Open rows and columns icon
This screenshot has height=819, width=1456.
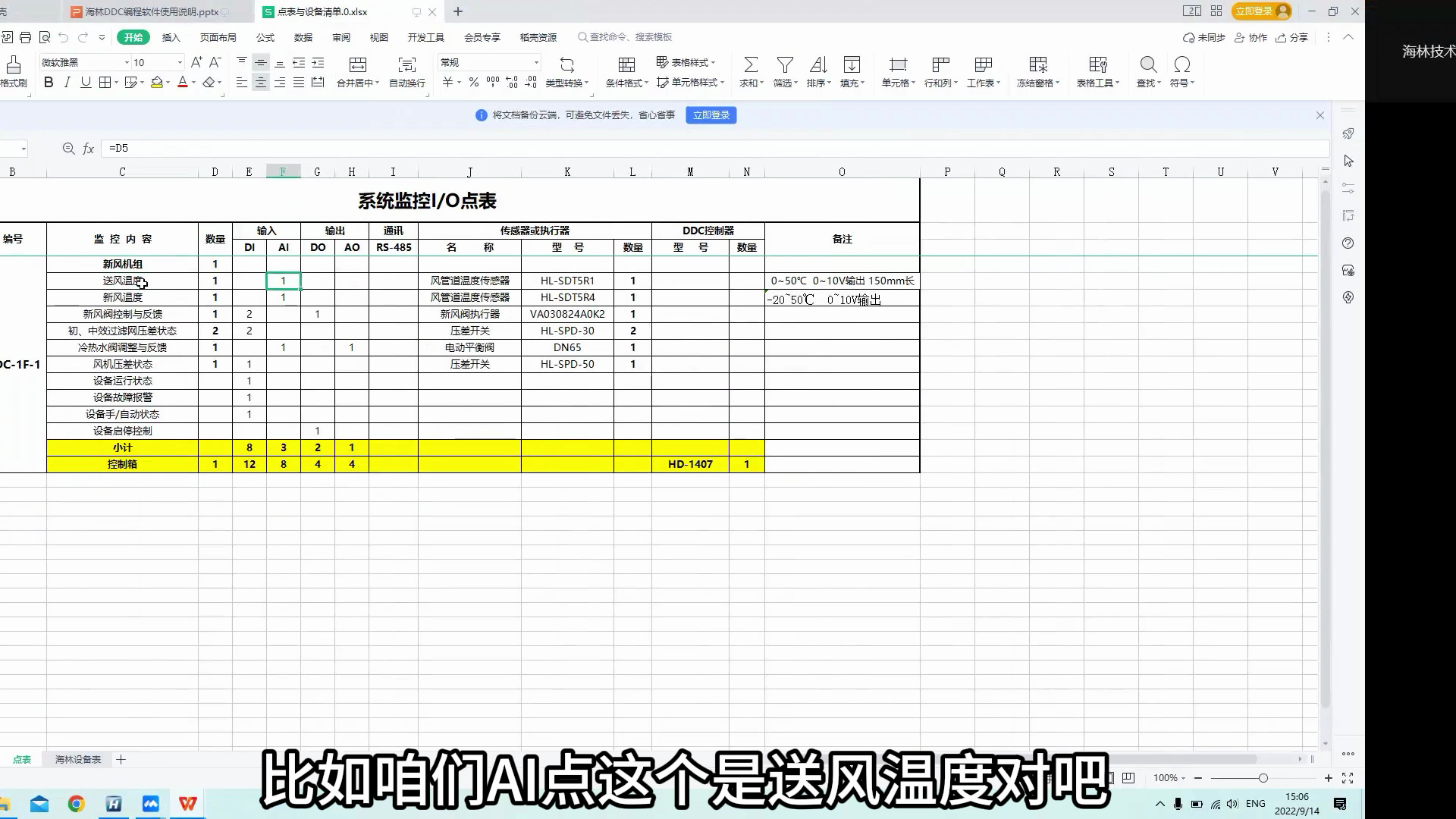pos(941,65)
